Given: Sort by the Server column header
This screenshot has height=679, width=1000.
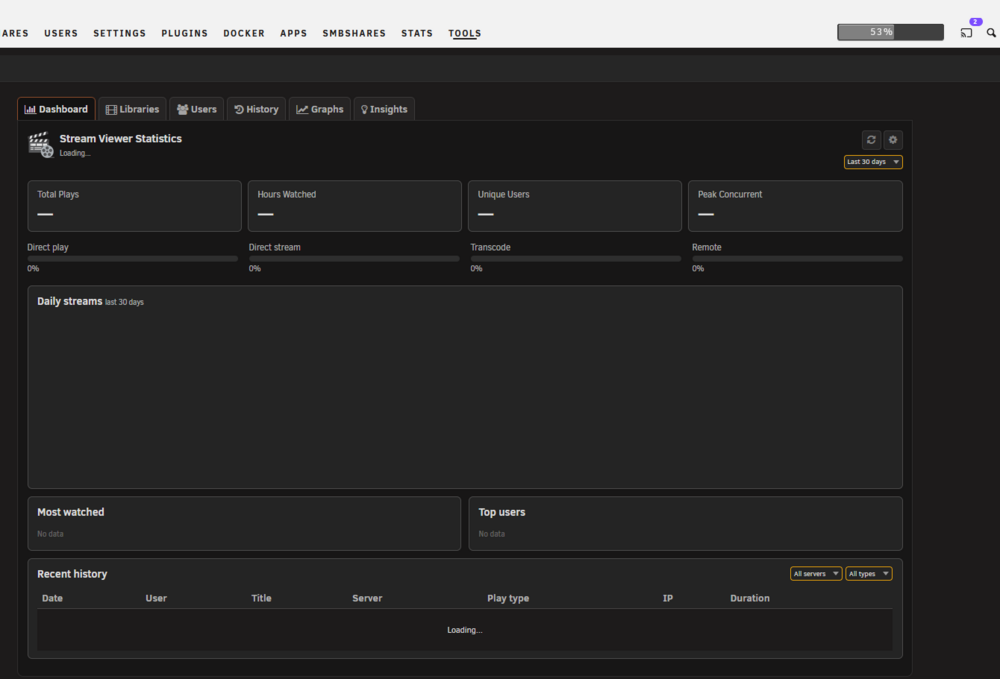Looking at the screenshot, I should click(x=367, y=598).
